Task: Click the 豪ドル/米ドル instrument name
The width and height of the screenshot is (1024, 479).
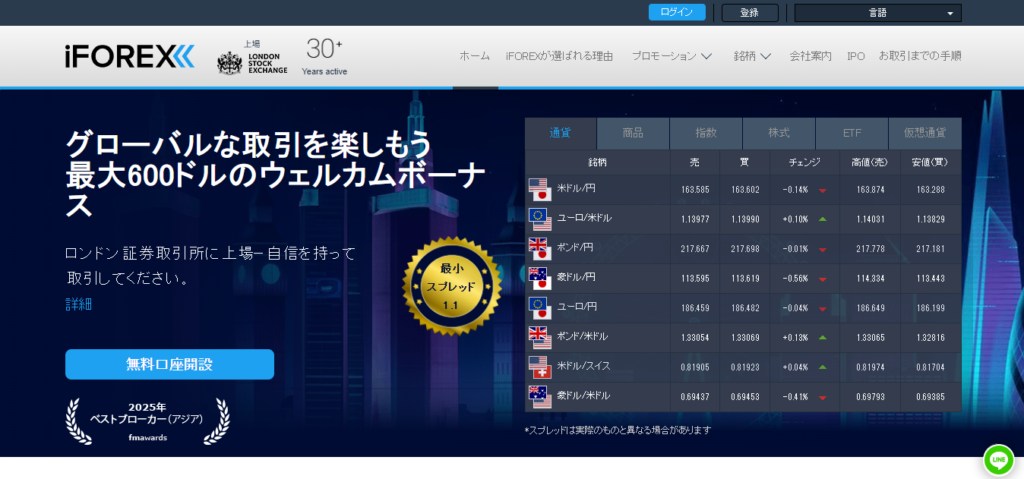Action: [x=584, y=395]
